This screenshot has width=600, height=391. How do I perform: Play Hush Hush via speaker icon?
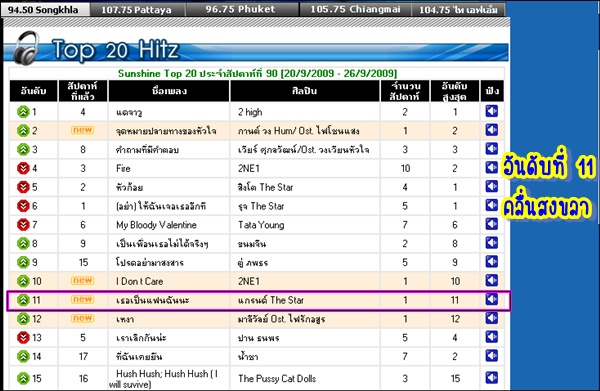pos(492,378)
